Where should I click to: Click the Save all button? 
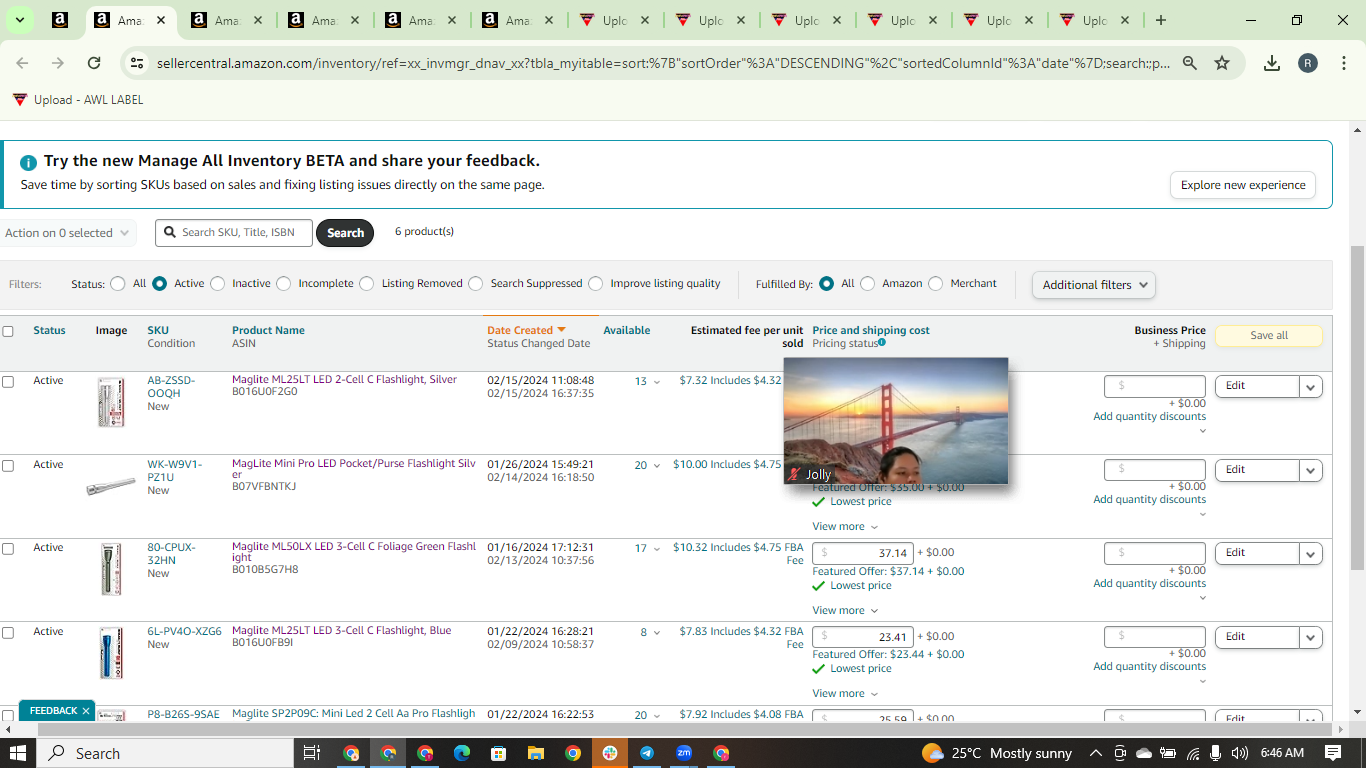(x=1269, y=336)
